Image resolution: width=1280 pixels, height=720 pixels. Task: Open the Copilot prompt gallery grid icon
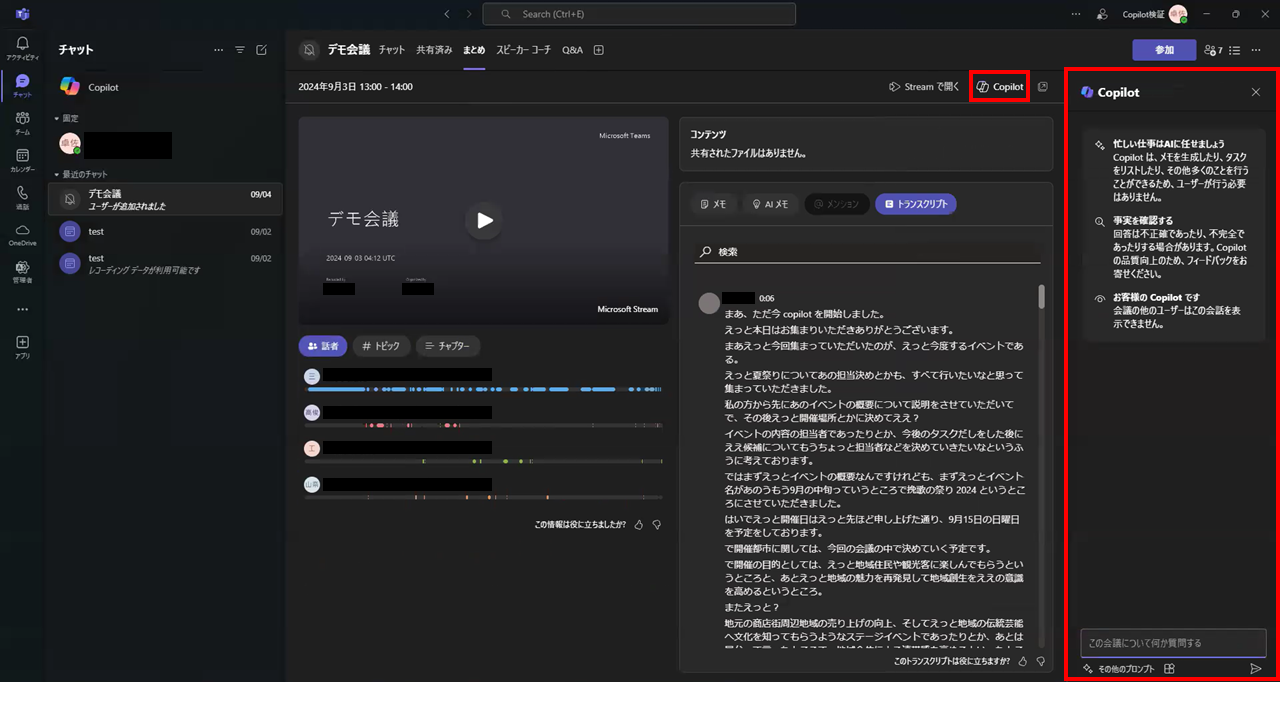[x=1169, y=669]
